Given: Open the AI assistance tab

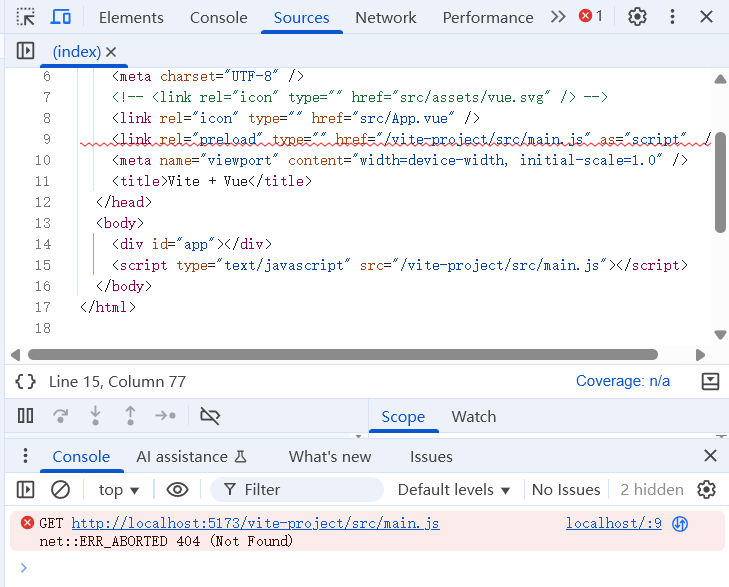Looking at the screenshot, I should tap(191, 457).
